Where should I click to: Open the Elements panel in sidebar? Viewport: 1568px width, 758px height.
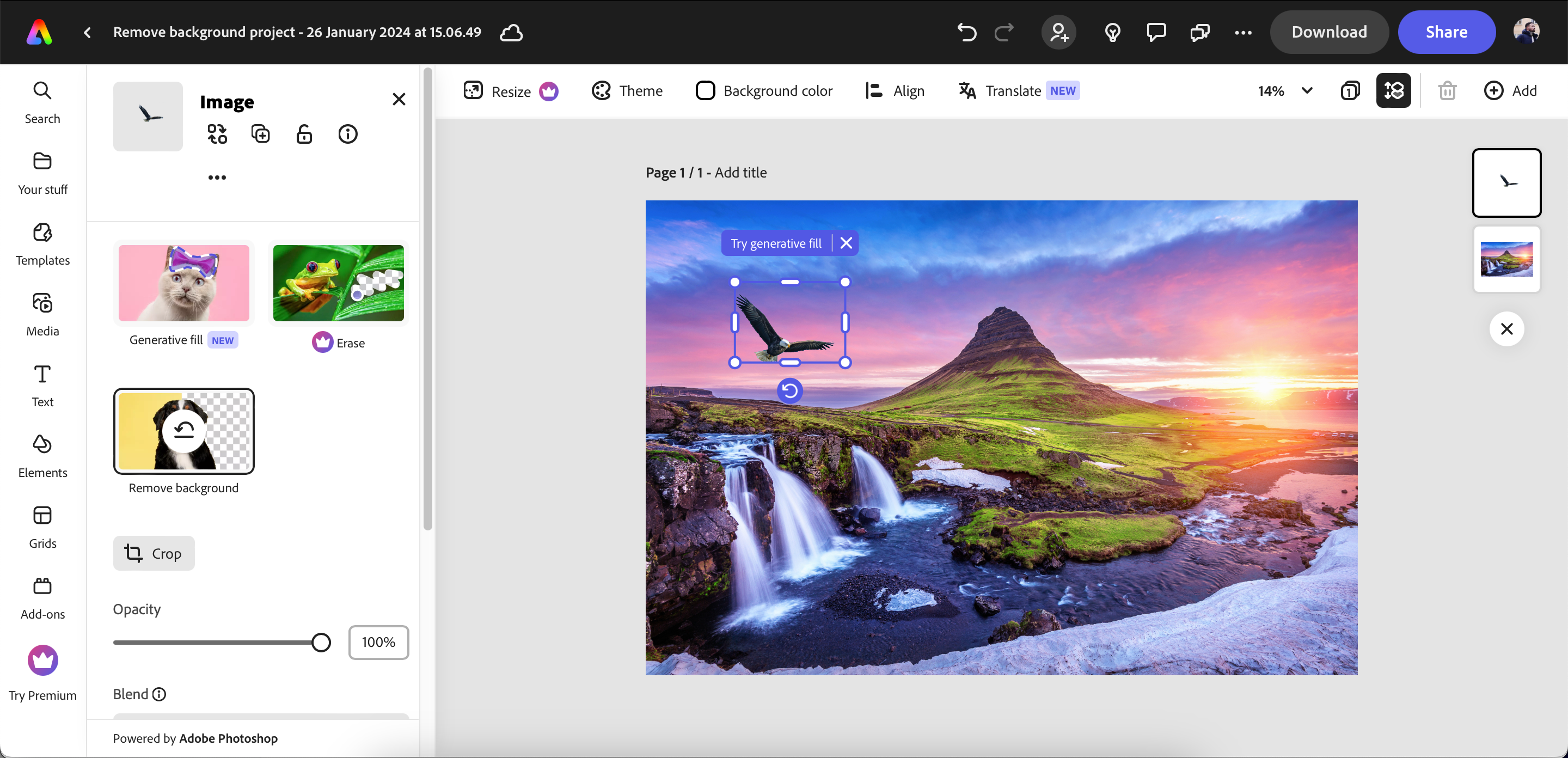(x=42, y=455)
